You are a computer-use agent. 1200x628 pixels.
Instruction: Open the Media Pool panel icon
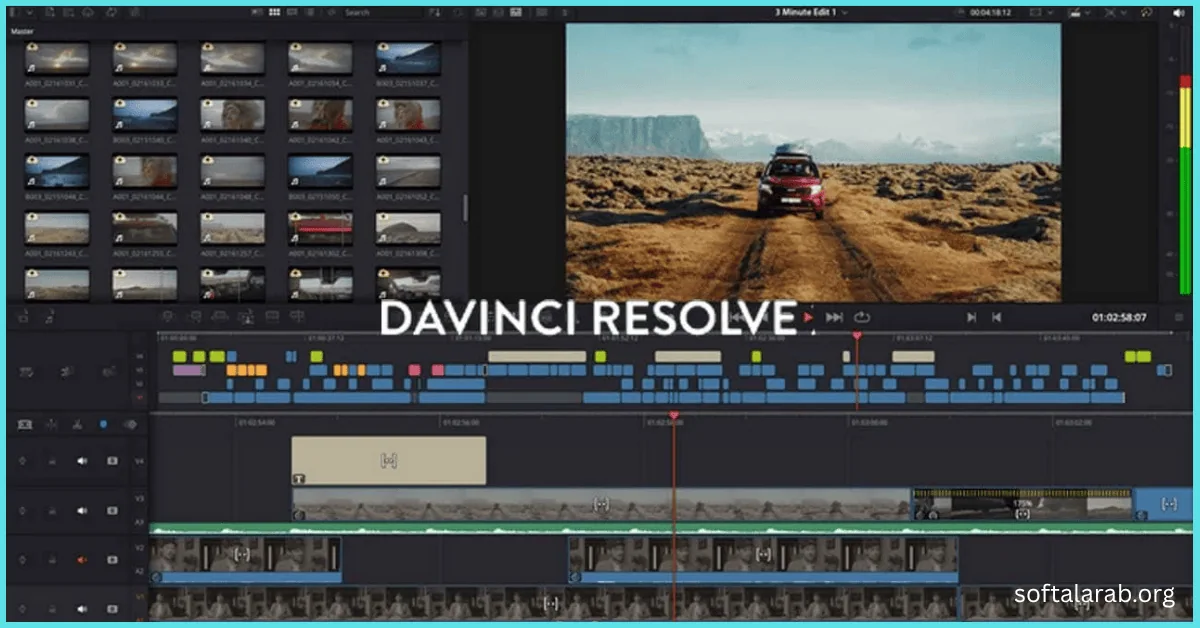point(14,13)
